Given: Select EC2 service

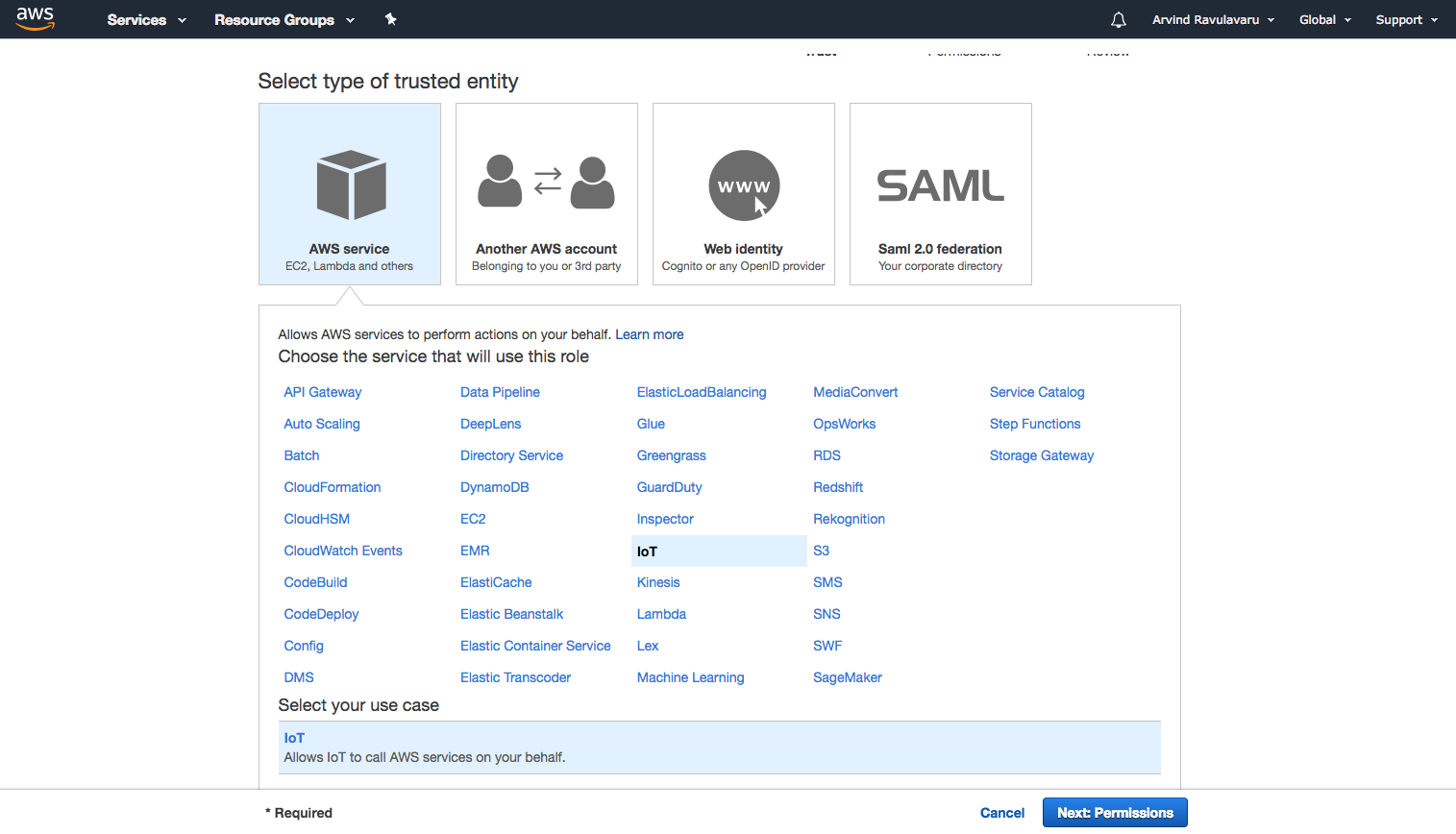Looking at the screenshot, I should pos(473,519).
